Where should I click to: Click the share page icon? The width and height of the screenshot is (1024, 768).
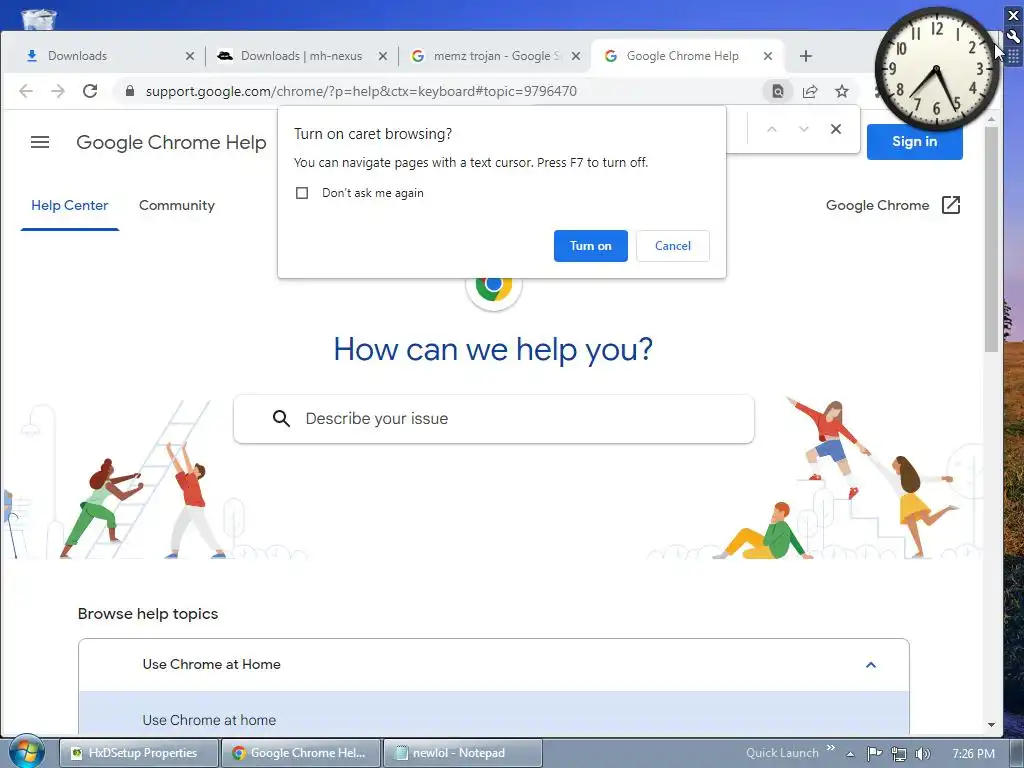pyautogui.click(x=810, y=91)
